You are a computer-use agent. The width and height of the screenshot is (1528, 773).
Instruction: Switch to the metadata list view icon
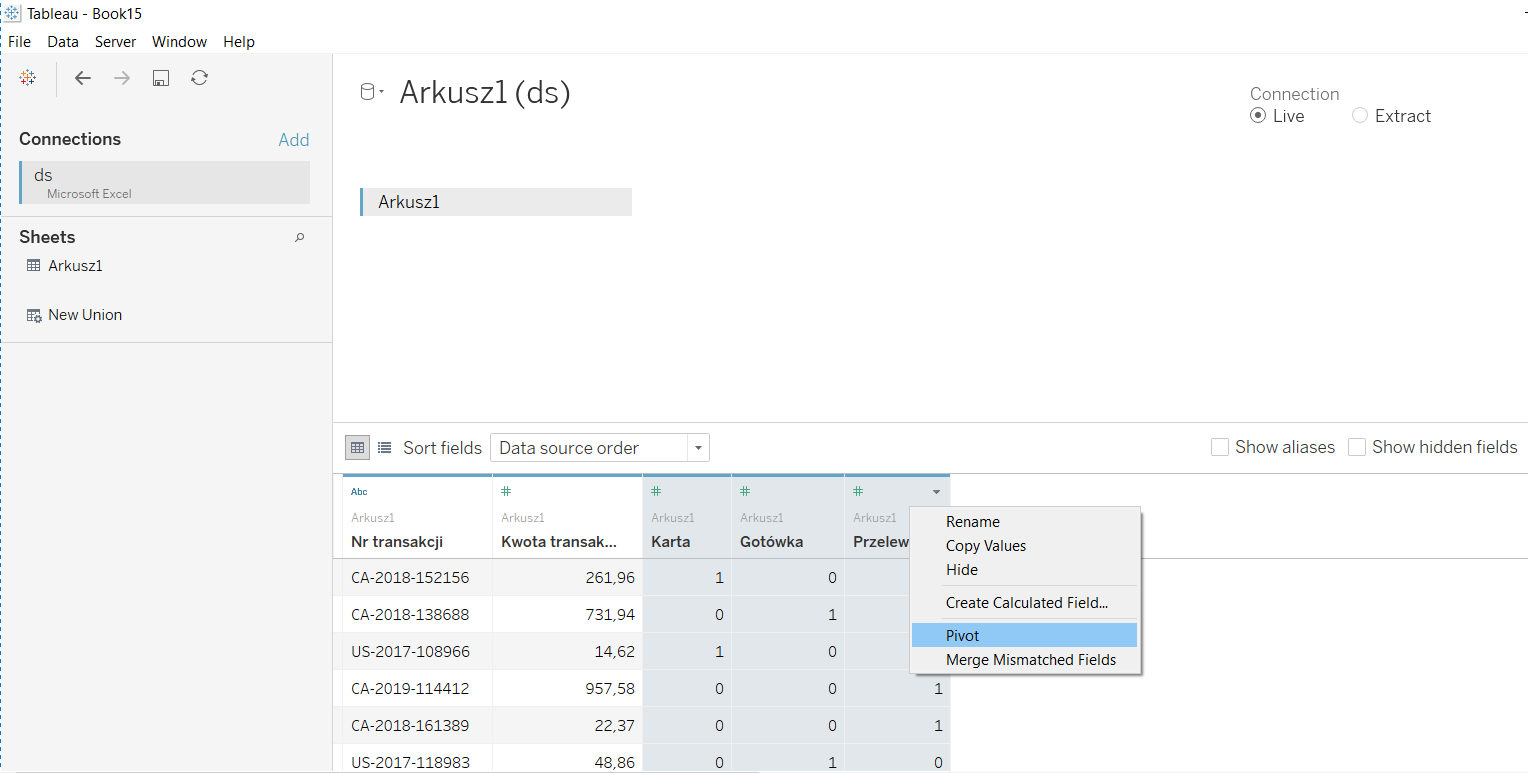(384, 448)
